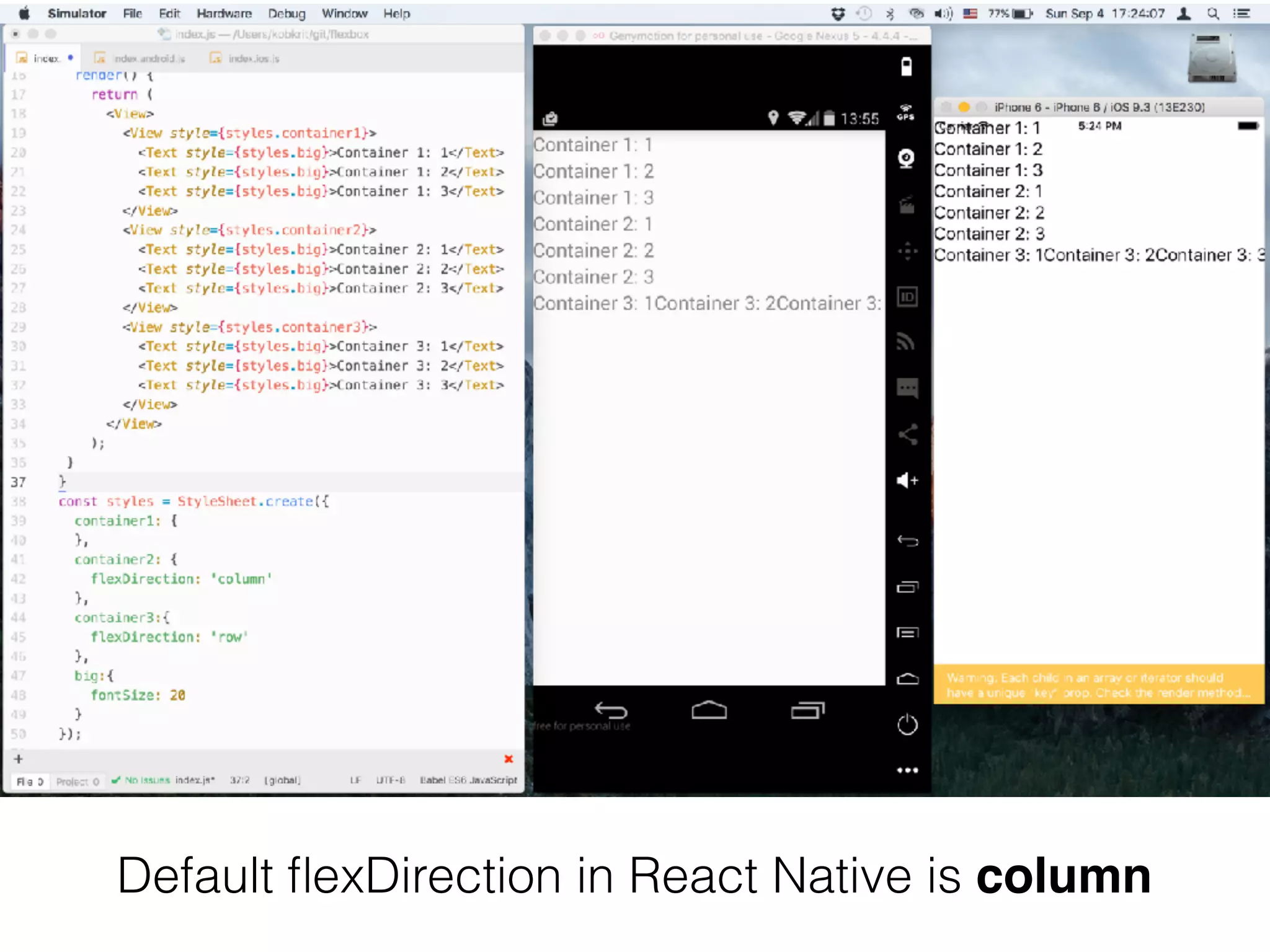Click the Genymotion battery icon
The image size is (1270, 952).
906,66
